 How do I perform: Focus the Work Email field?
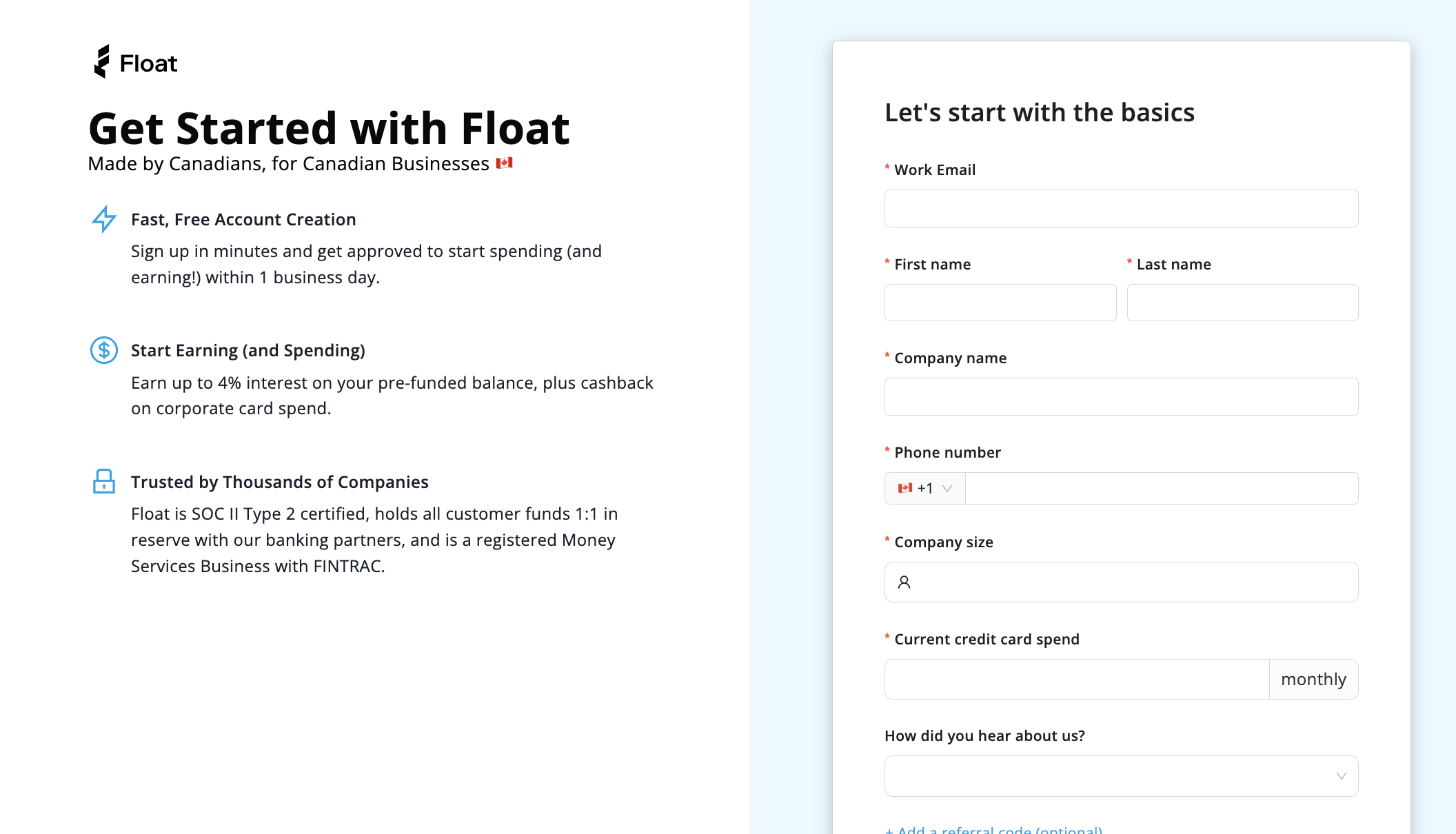[1121, 208]
